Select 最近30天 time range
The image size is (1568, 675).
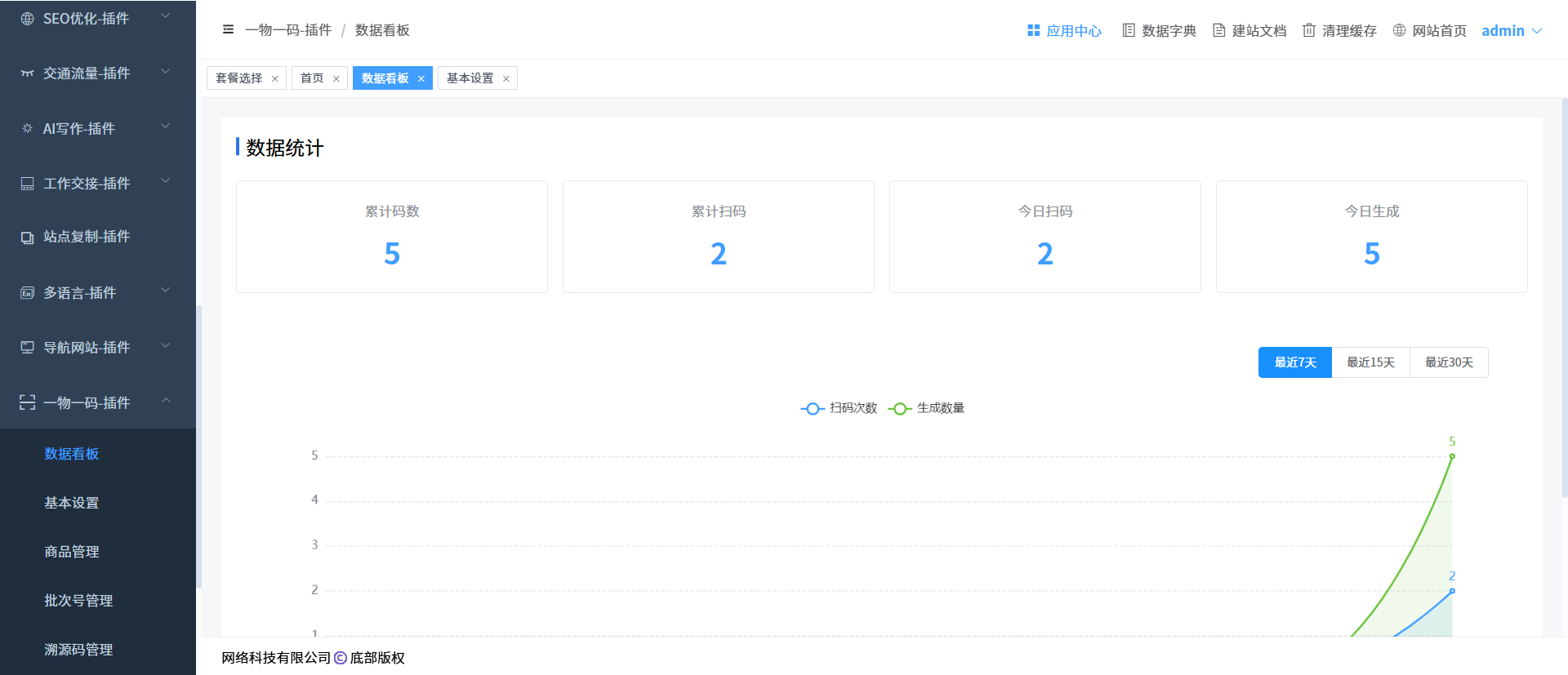click(1449, 362)
